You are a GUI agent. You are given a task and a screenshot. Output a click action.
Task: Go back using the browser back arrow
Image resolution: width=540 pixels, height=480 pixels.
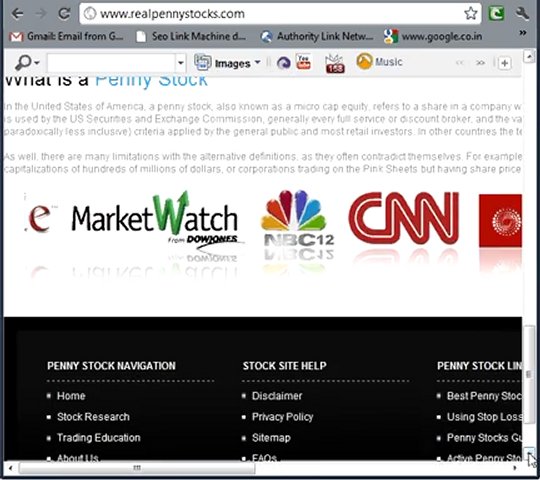pos(17,14)
